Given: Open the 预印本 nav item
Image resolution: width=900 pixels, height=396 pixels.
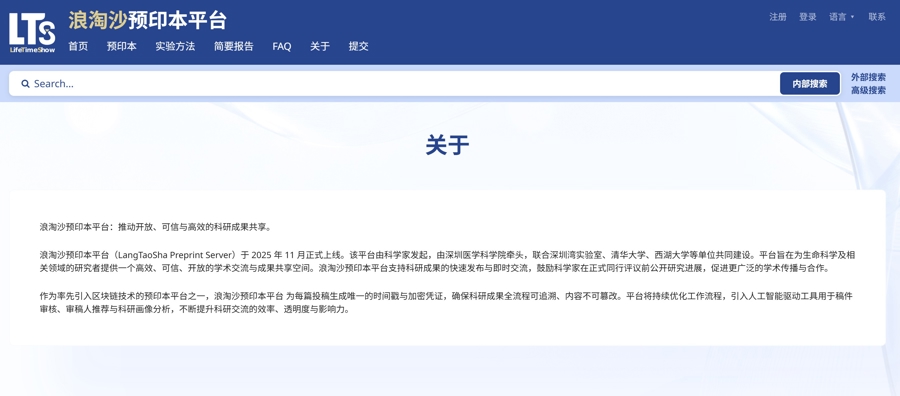Looking at the screenshot, I should pyautogui.click(x=122, y=46).
